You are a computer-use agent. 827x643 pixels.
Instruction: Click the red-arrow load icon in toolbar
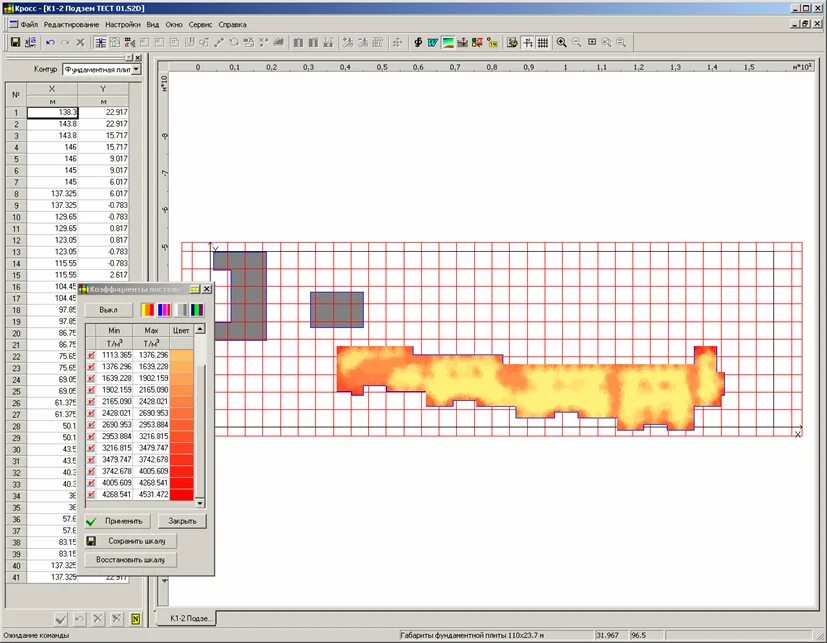pos(463,42)
